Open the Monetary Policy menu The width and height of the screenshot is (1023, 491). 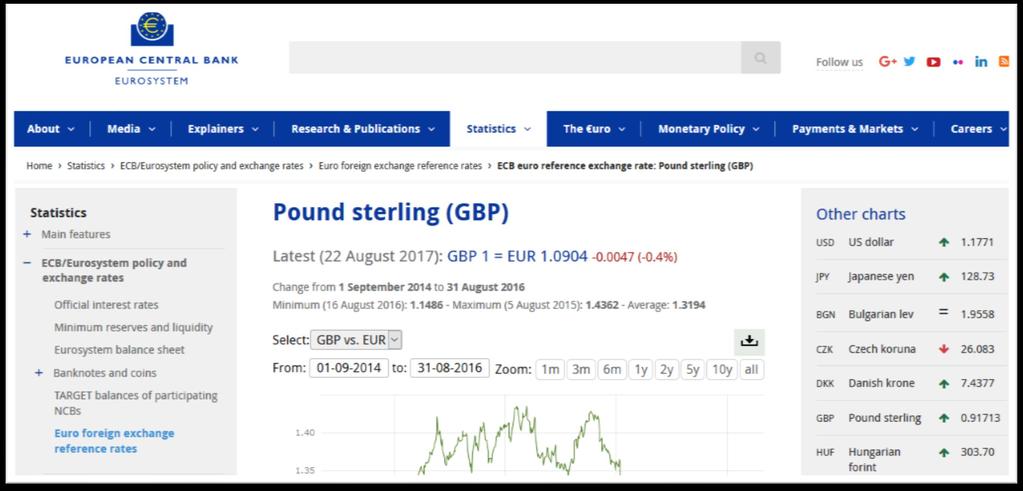tap(709, 128)
